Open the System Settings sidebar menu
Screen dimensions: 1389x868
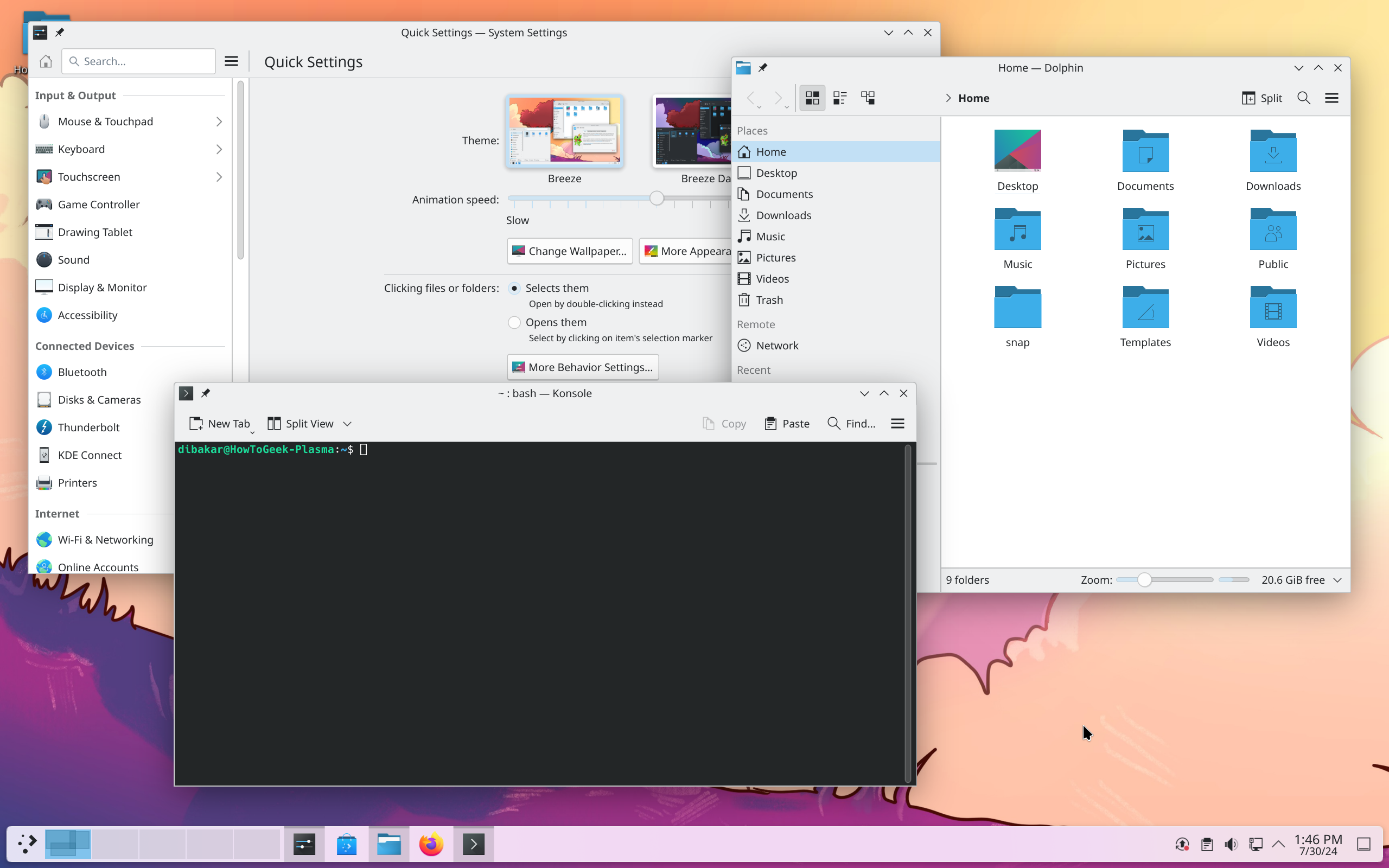[231, 61]
